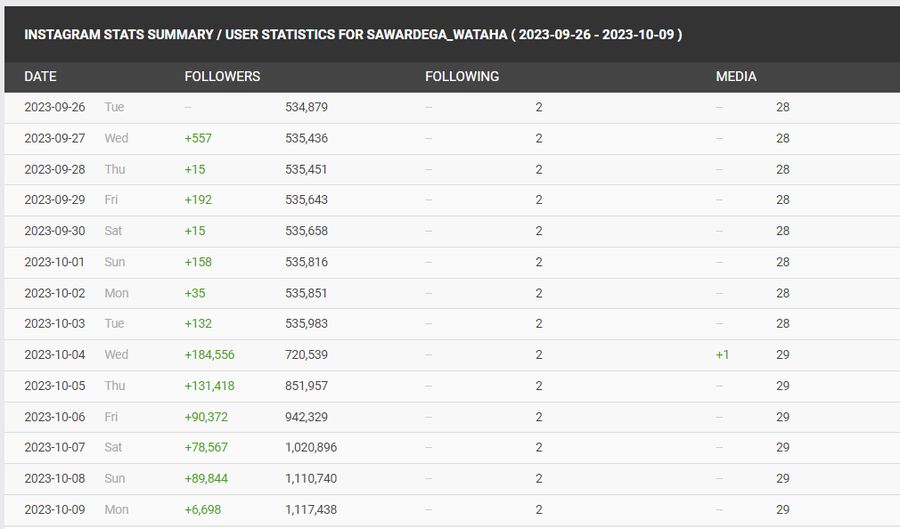Viewport: 900px width, 529px height.
Task: Click the +89,844 follower gain
Action: click(x=206, y=478)
